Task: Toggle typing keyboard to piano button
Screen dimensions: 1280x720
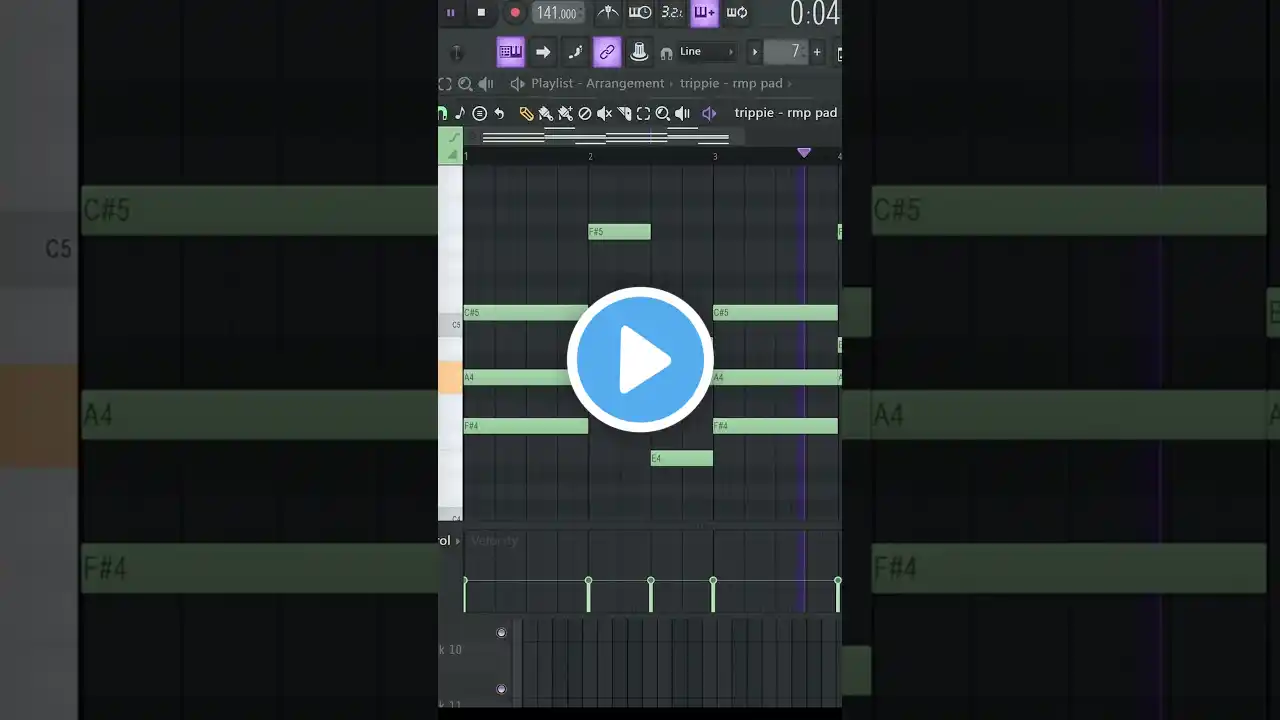Action: (x=510, y=52)
